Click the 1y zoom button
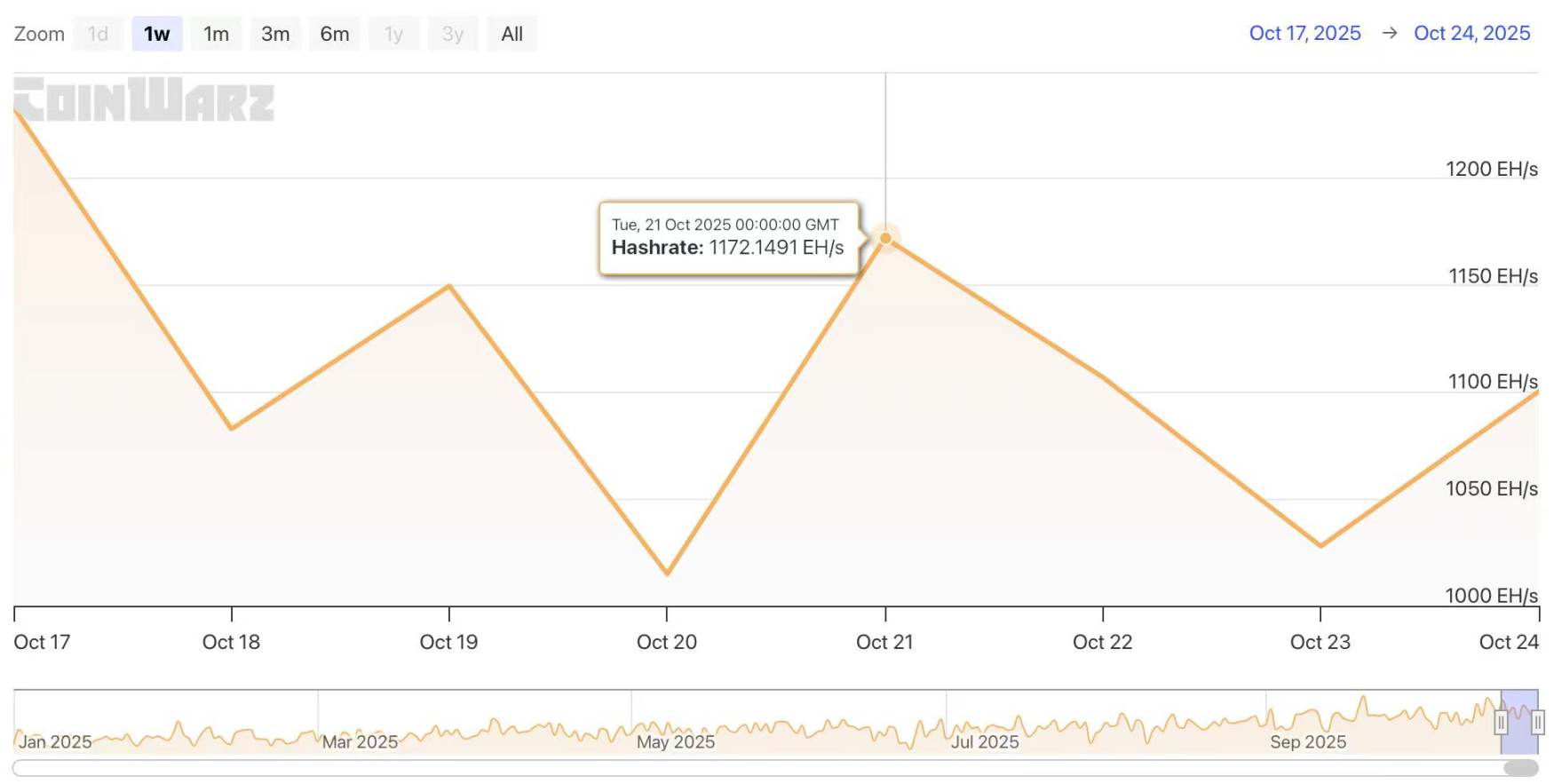Image resolution: width=1554 pixels, height=784 pixels. click(393, 34)
